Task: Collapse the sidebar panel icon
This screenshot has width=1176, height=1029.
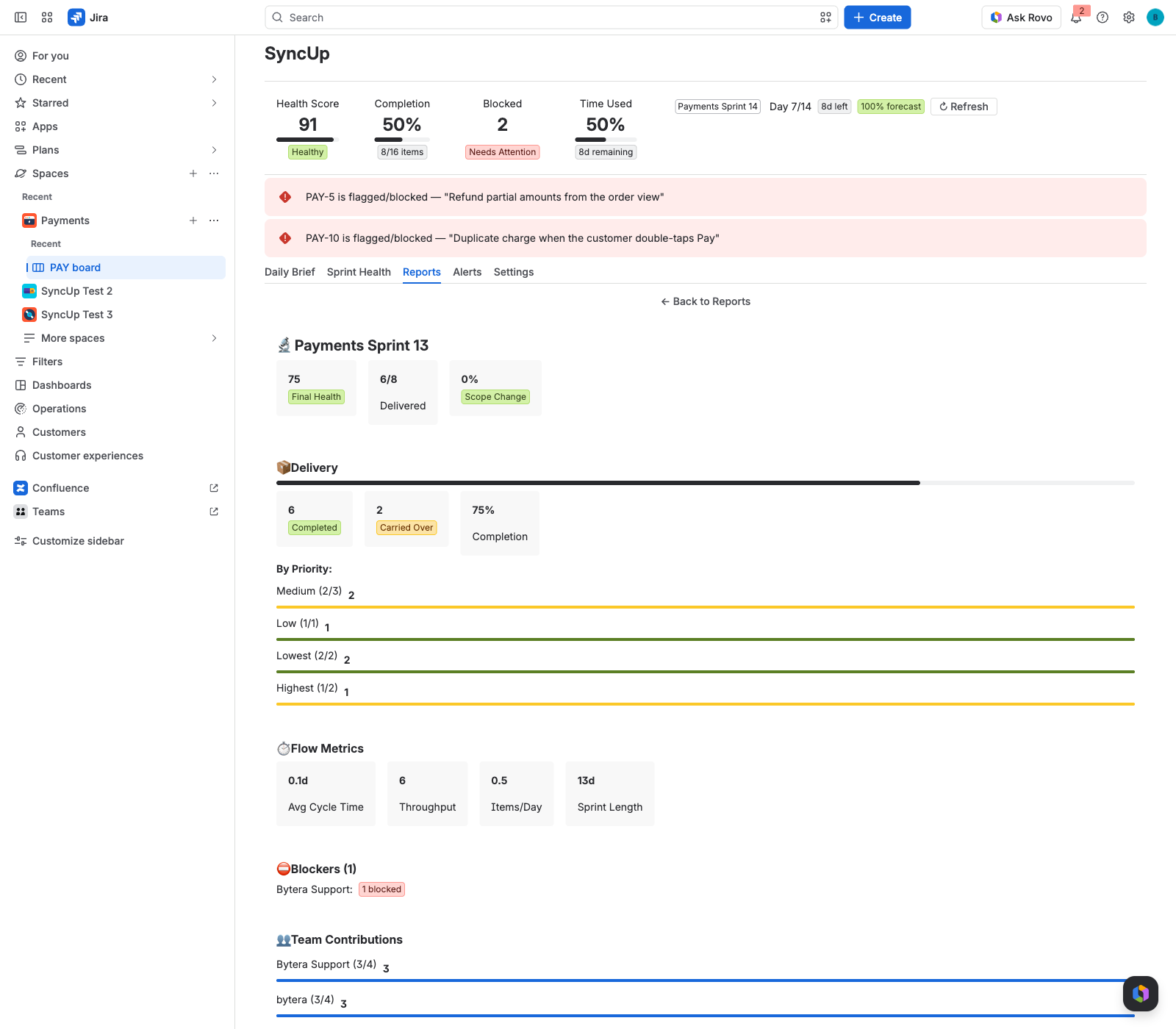Action: tap(21, 18)
